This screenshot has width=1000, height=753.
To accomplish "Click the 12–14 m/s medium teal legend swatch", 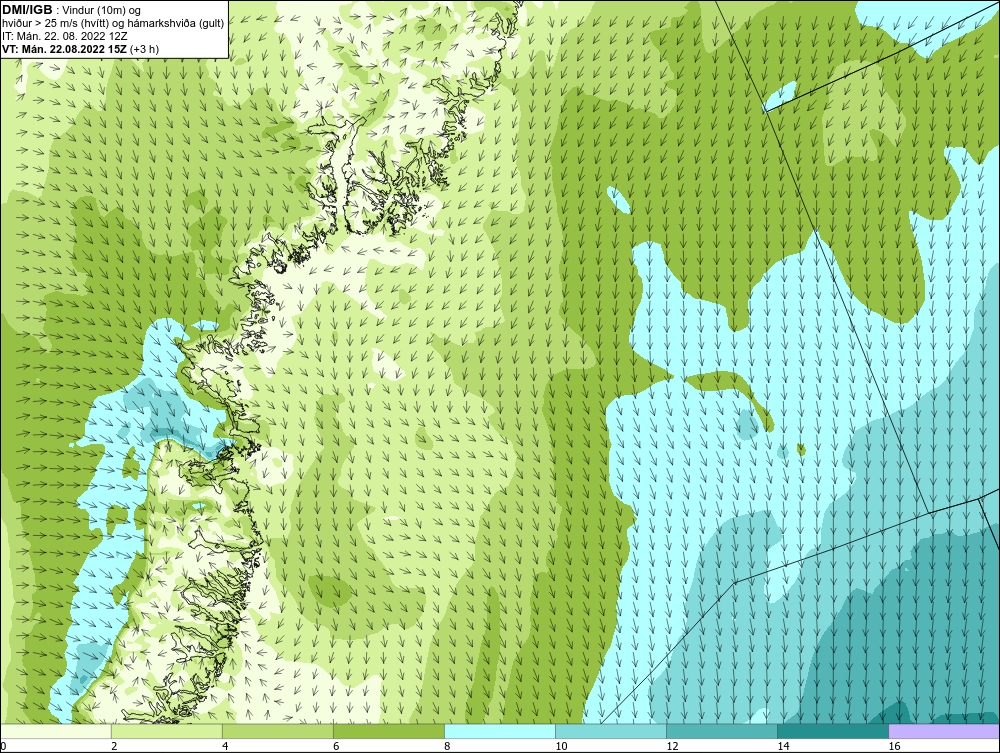I will tap(722, 731).
